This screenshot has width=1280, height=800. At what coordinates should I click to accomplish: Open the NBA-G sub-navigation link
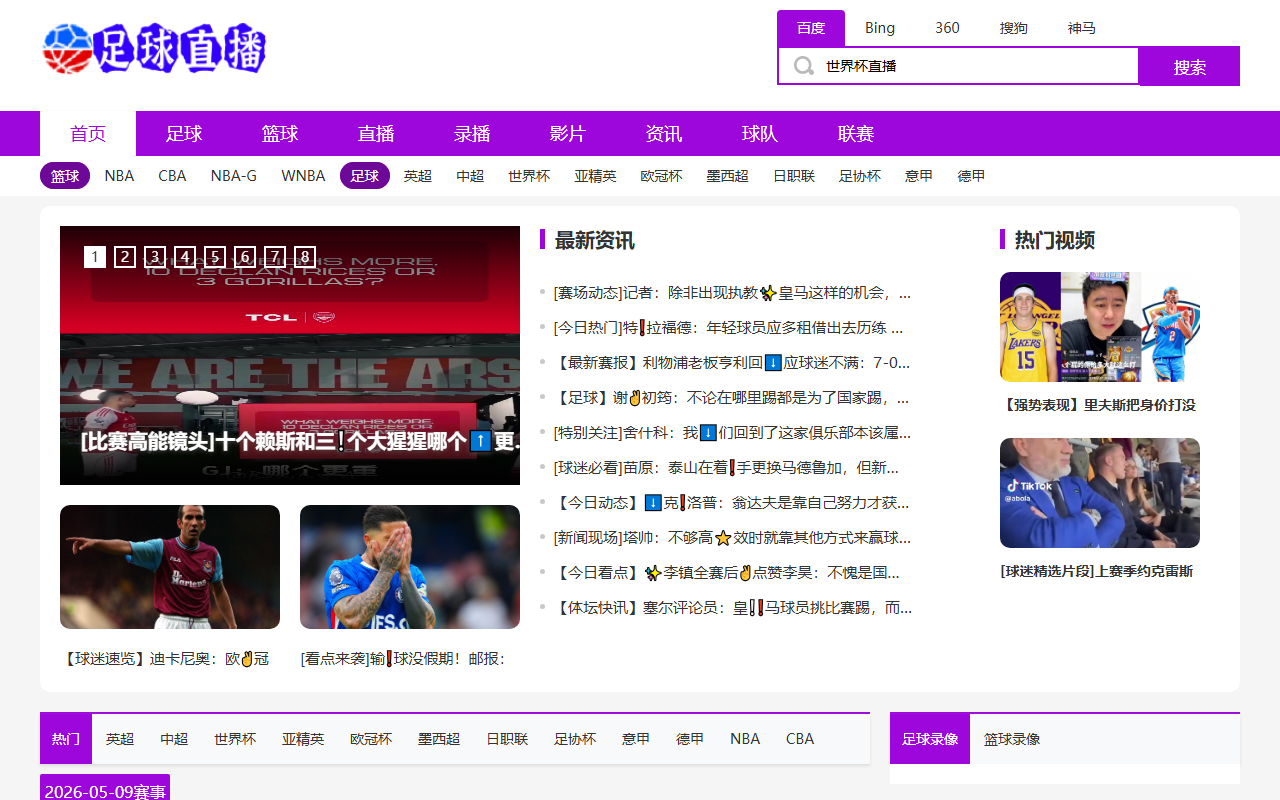coord(234,176)
